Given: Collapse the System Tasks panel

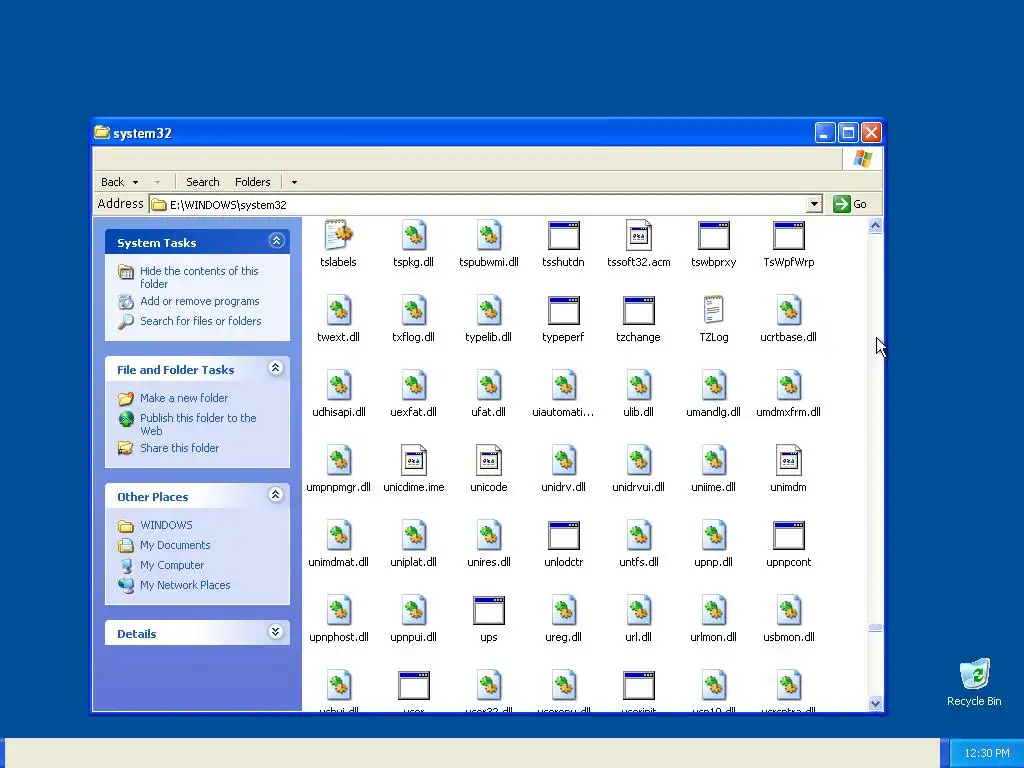Looking at the screenshot, I should coord(276,241).
